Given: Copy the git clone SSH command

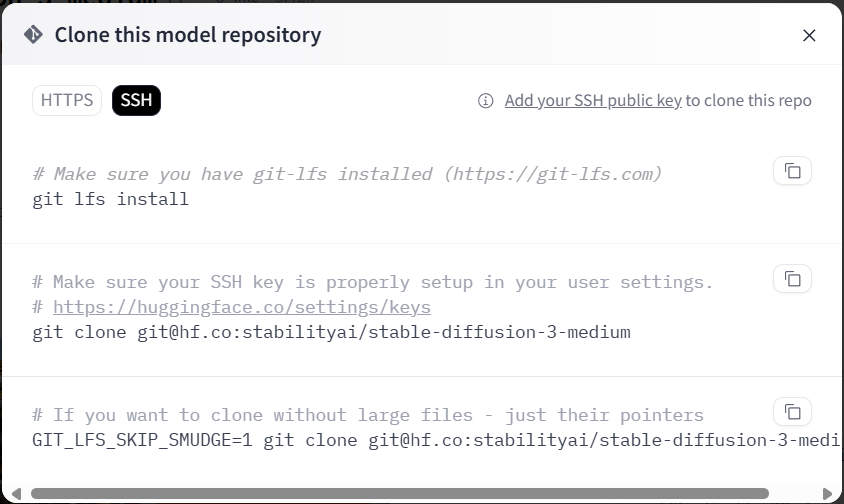Looking at the screenshot, I should 792,278.
